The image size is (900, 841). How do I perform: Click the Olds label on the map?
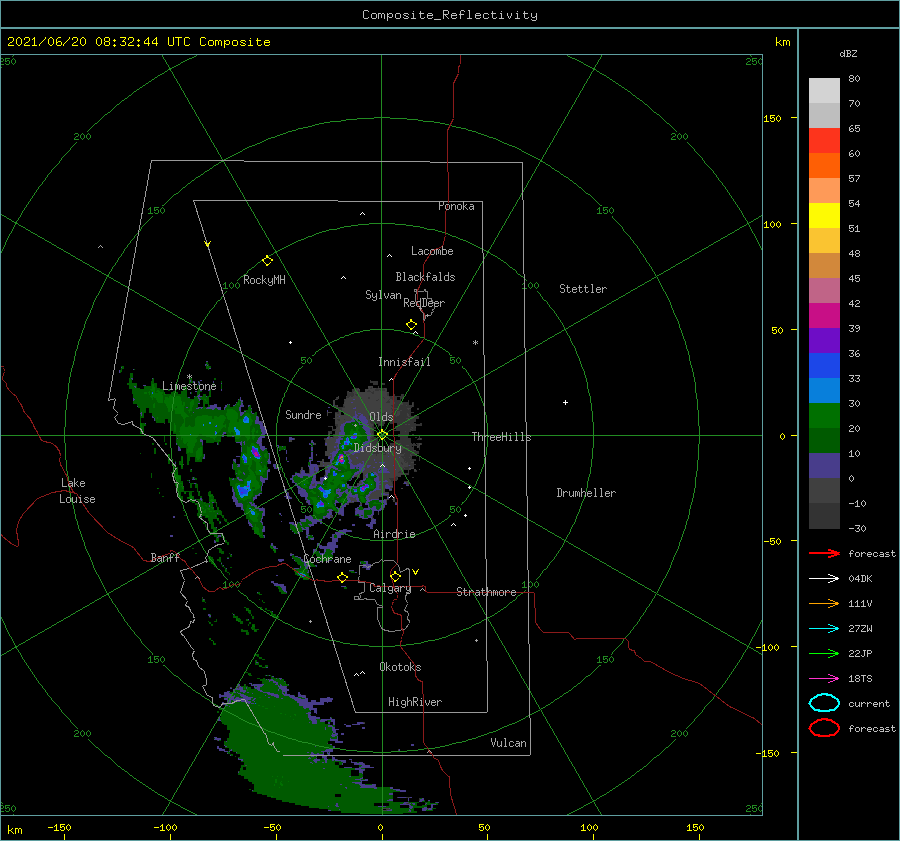pyautogui.click(x=381, y=417)
